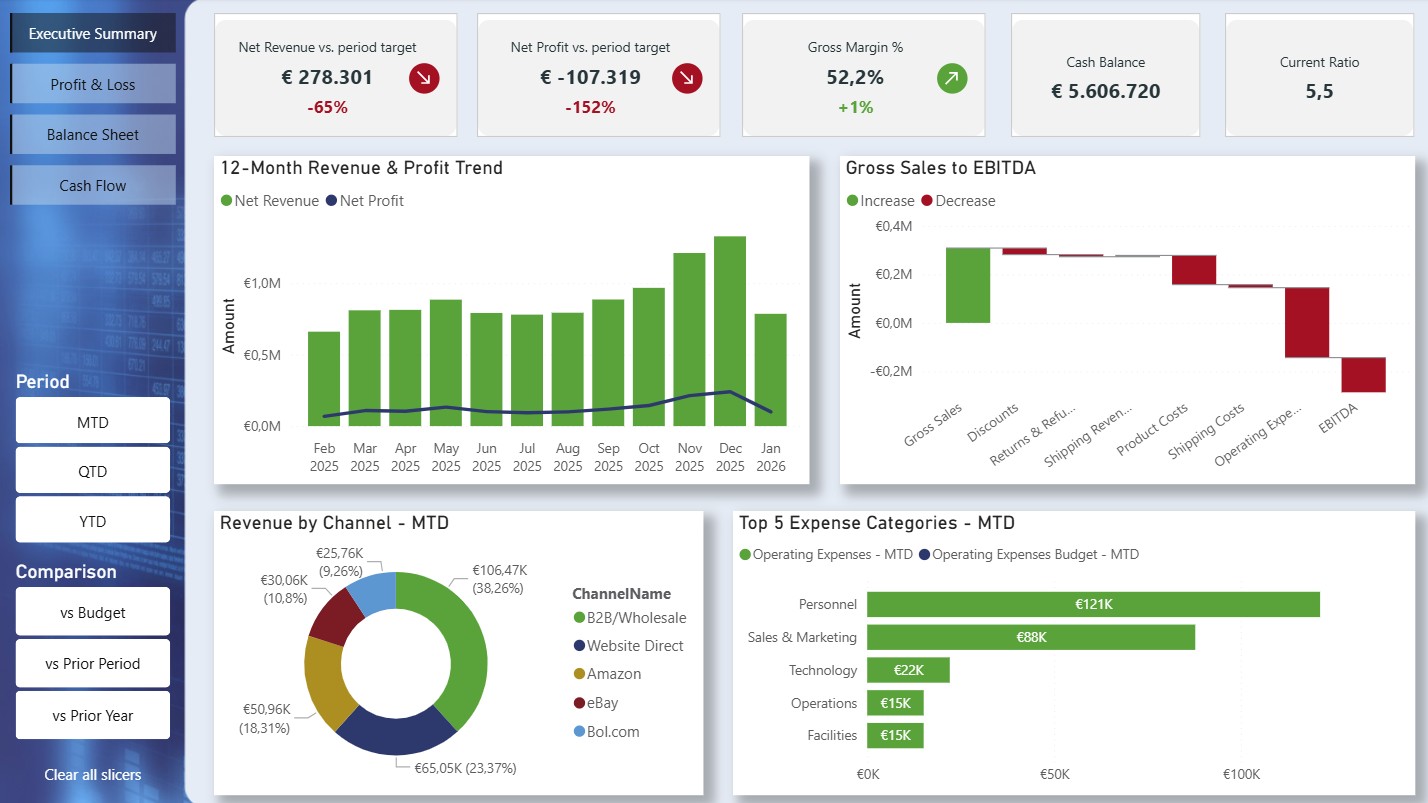Select the vs Budget button
Screen dimensions: 1428x803
(92, 611)
